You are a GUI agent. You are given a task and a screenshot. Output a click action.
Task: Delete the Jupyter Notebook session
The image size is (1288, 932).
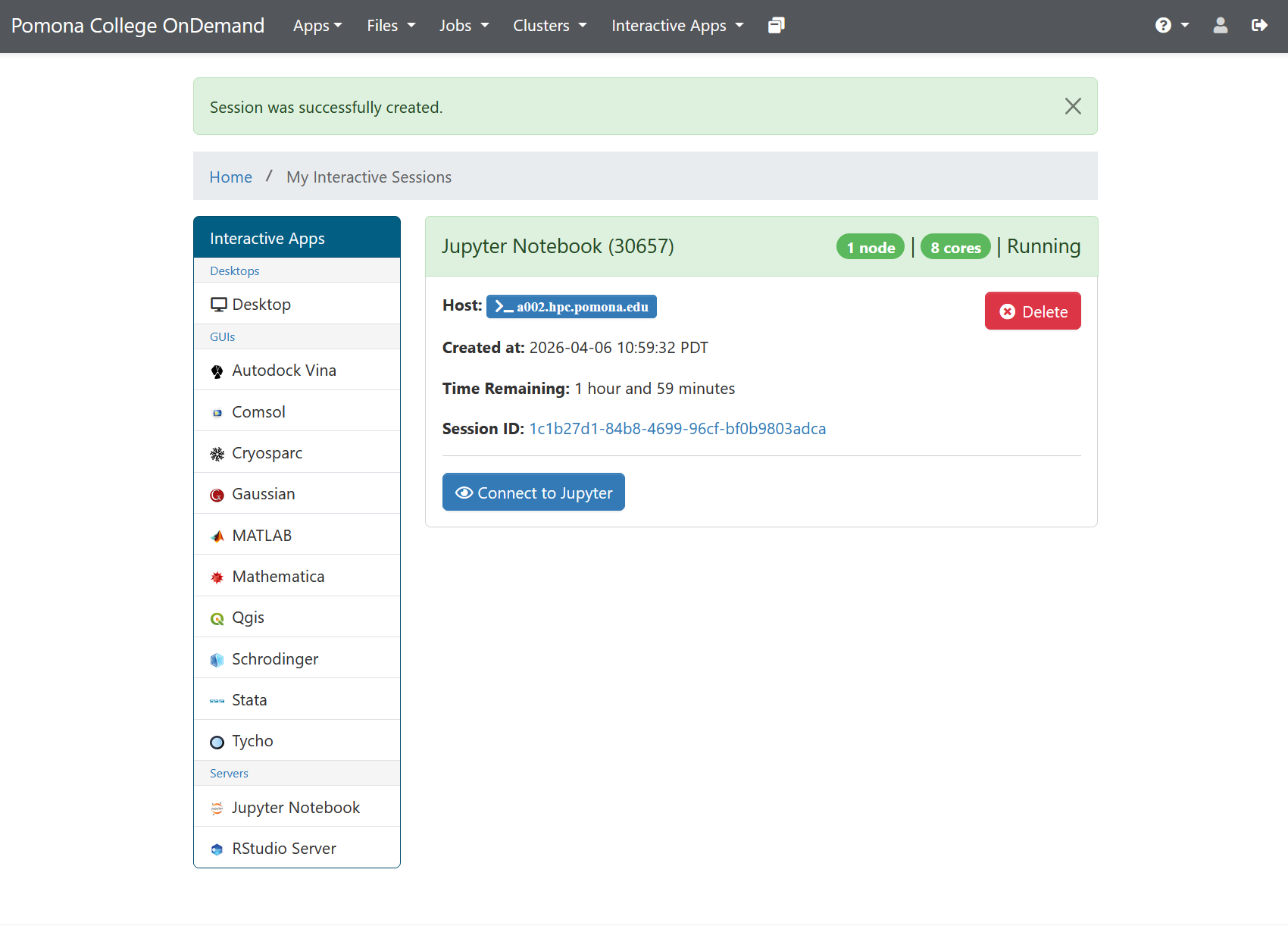click(1033, 311)
